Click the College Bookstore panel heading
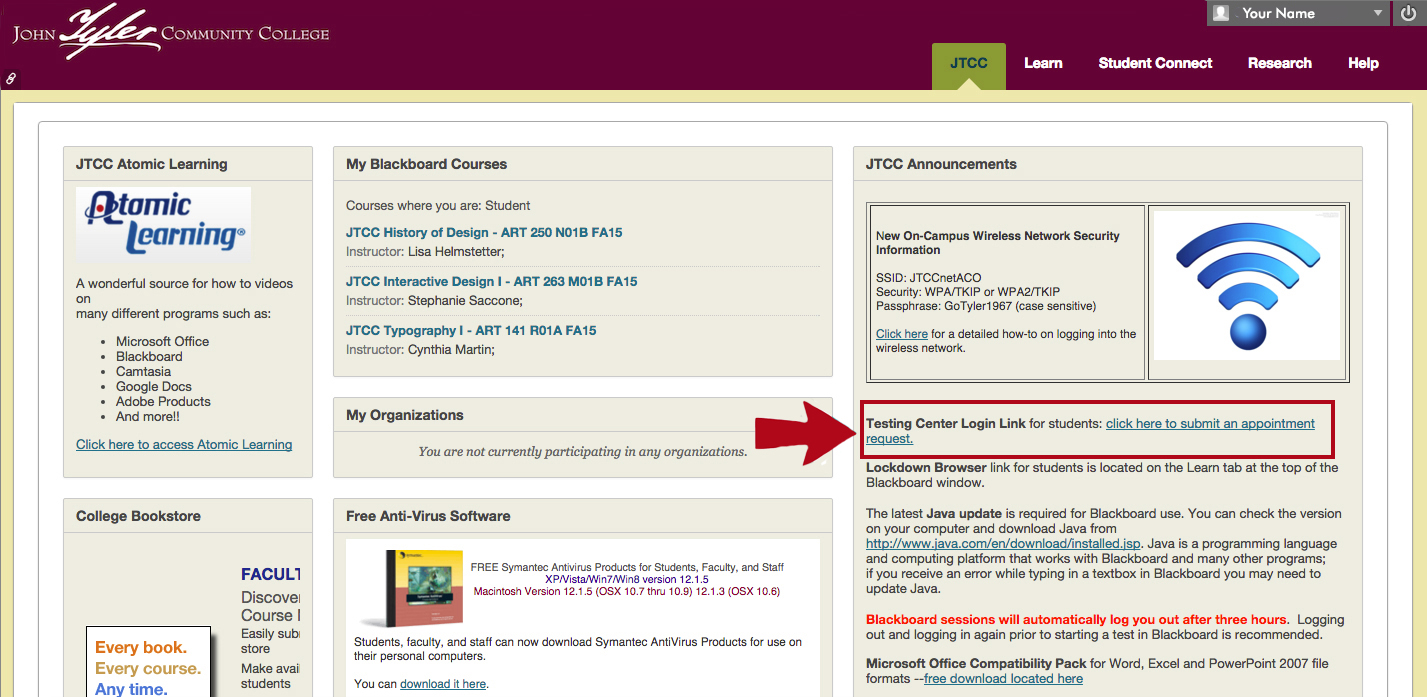 (138, 516)
